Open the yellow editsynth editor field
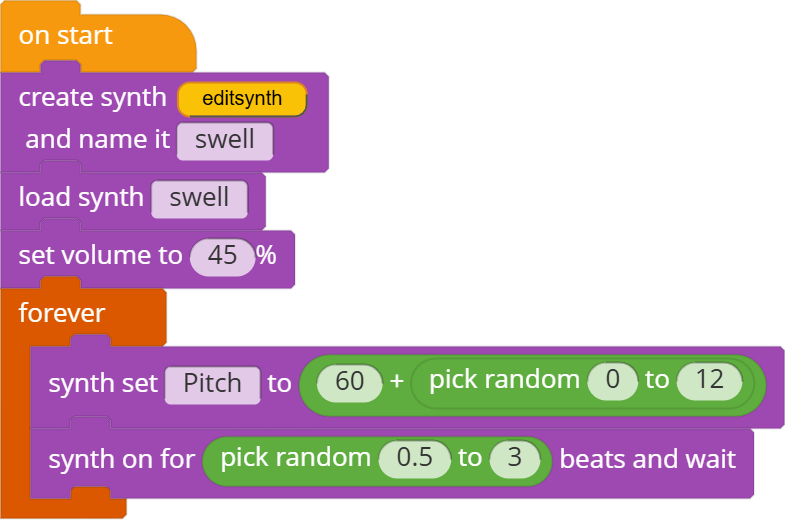Viewport: 785px width, 532px height. (242, 99)
